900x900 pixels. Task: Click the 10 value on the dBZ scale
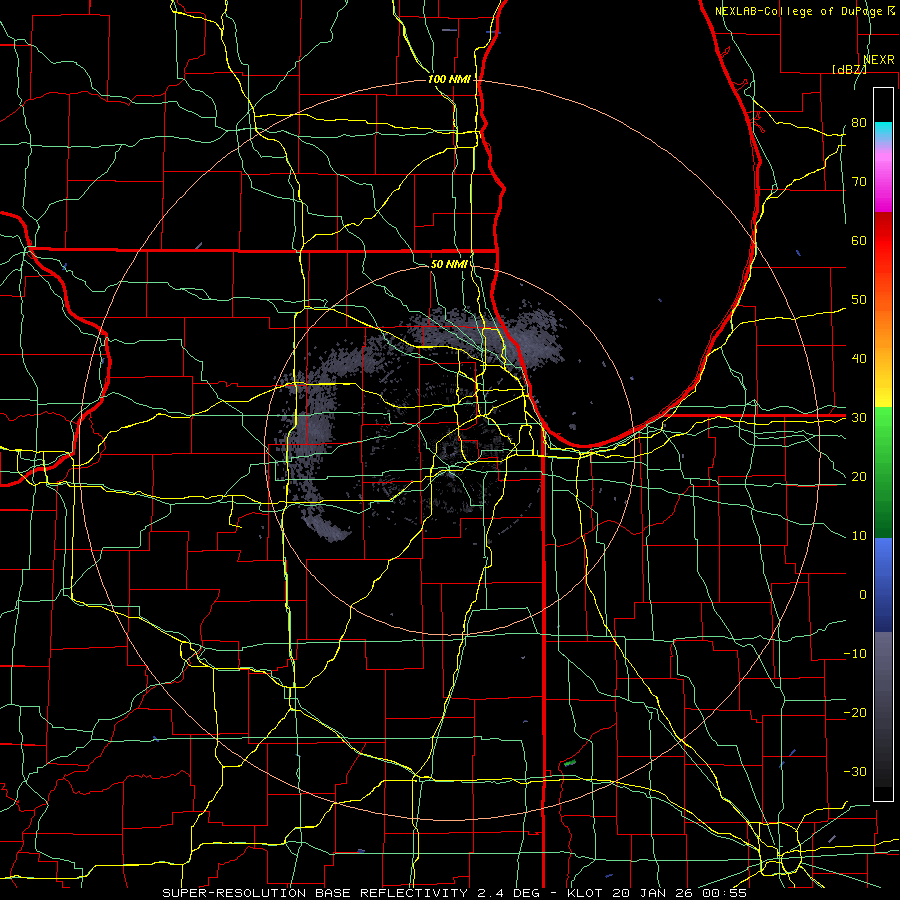click(x=859, y=536)
